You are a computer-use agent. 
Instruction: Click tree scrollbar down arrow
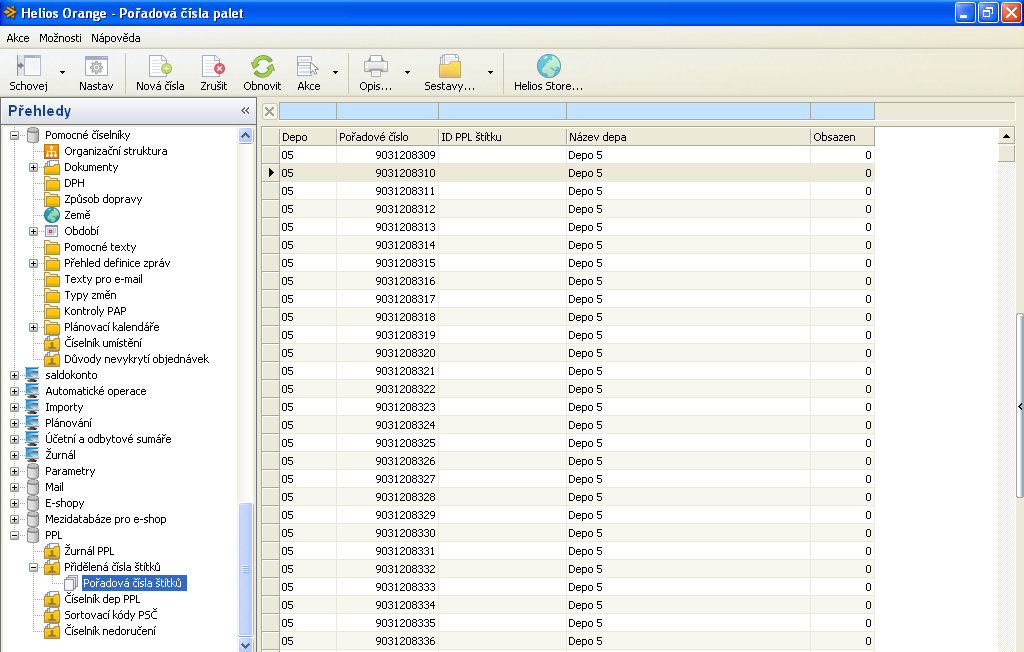[246, 645]
